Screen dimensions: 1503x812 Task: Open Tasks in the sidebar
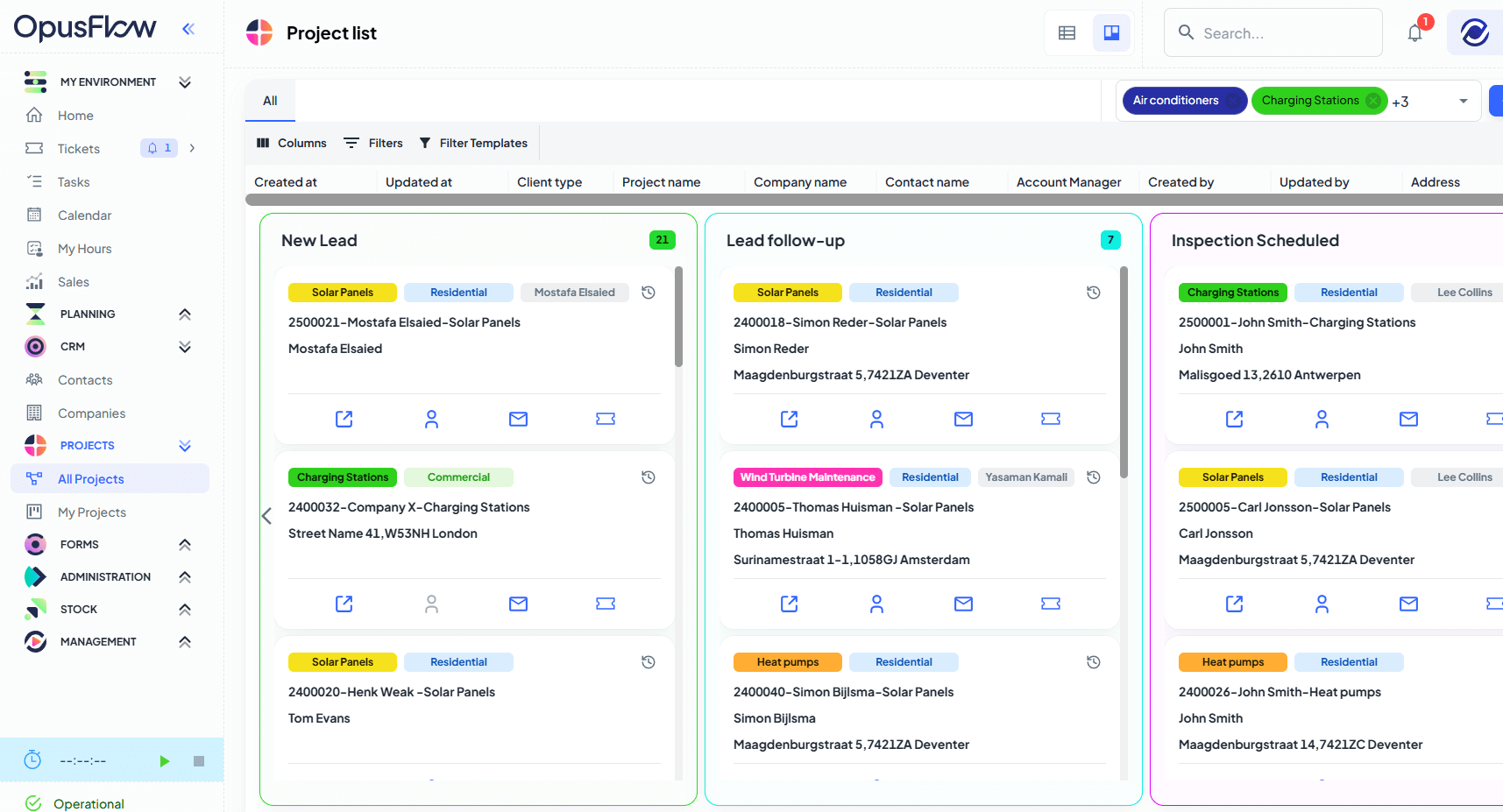coord(74,182)
